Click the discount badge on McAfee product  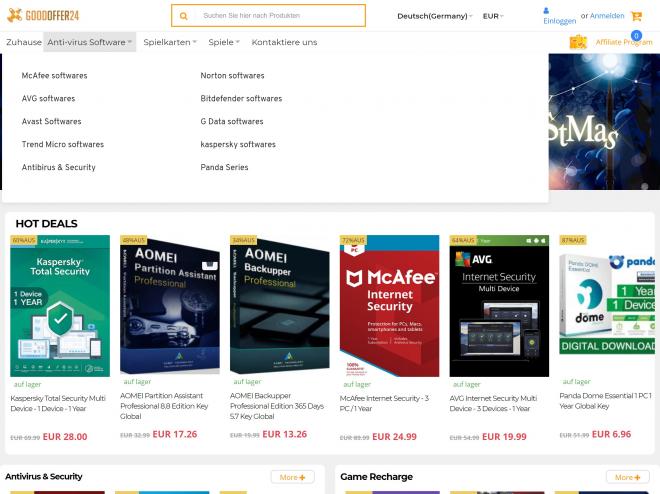pyautogui.click(x=353, y=240)
